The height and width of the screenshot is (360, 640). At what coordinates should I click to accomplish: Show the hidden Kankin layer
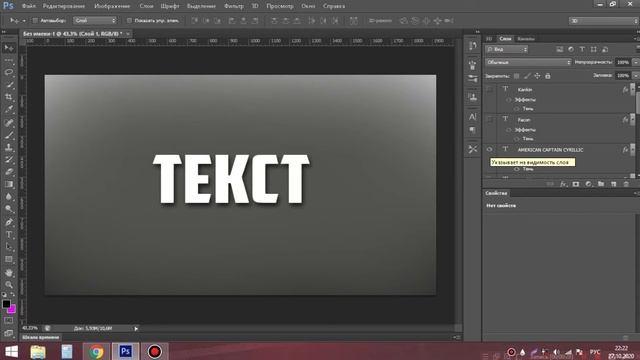point(490,89)
